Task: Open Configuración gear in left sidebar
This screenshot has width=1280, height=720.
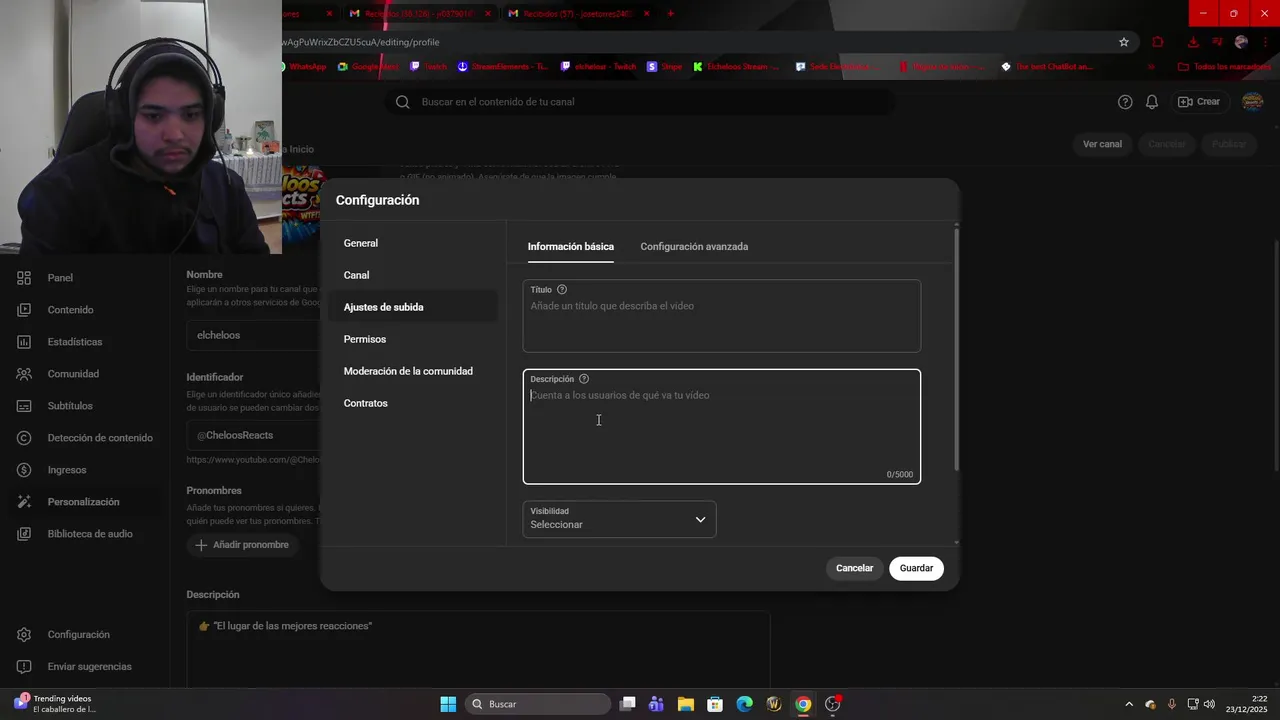Action: coord(24,635)
